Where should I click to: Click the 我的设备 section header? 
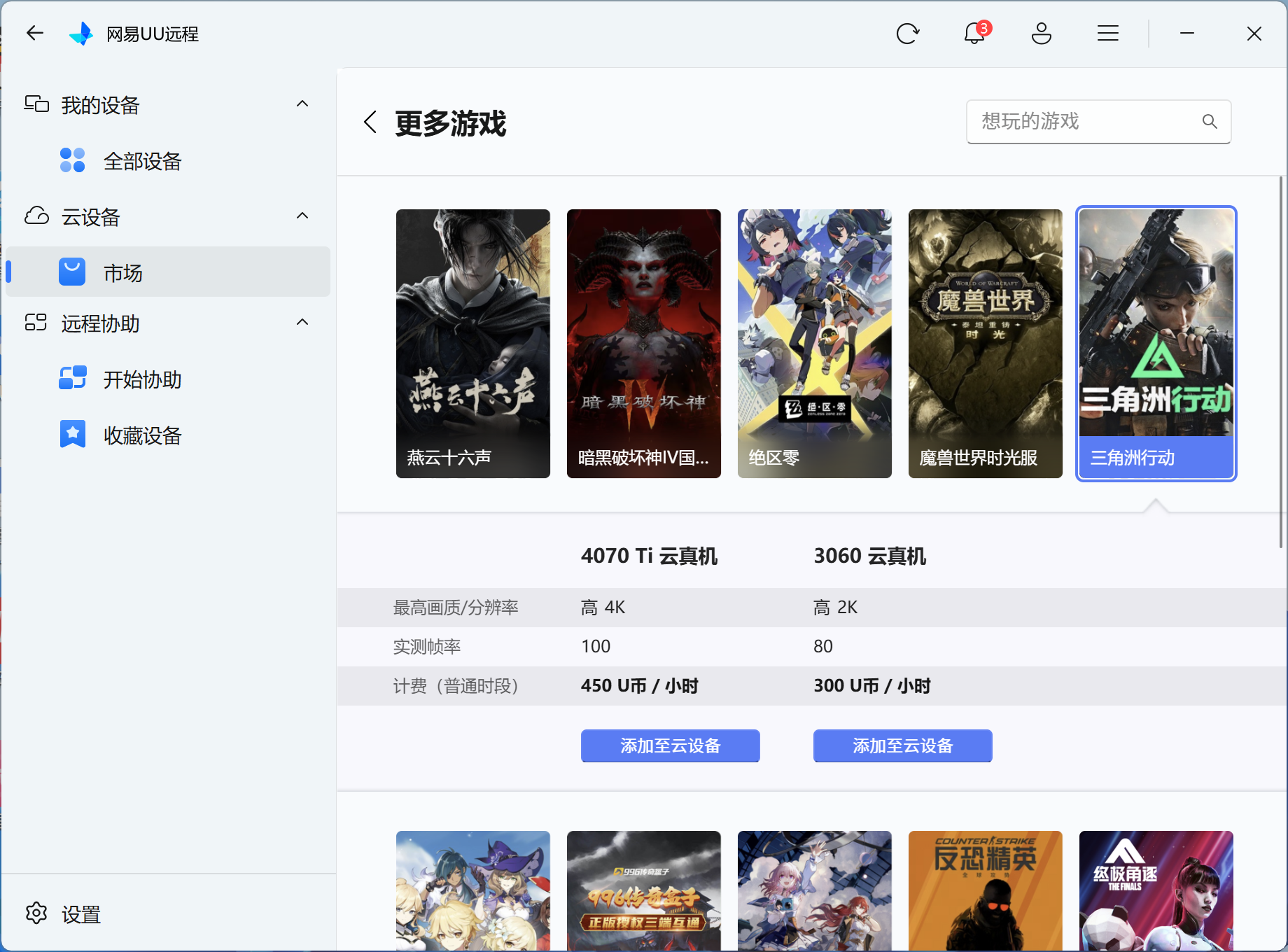(167, 105)
